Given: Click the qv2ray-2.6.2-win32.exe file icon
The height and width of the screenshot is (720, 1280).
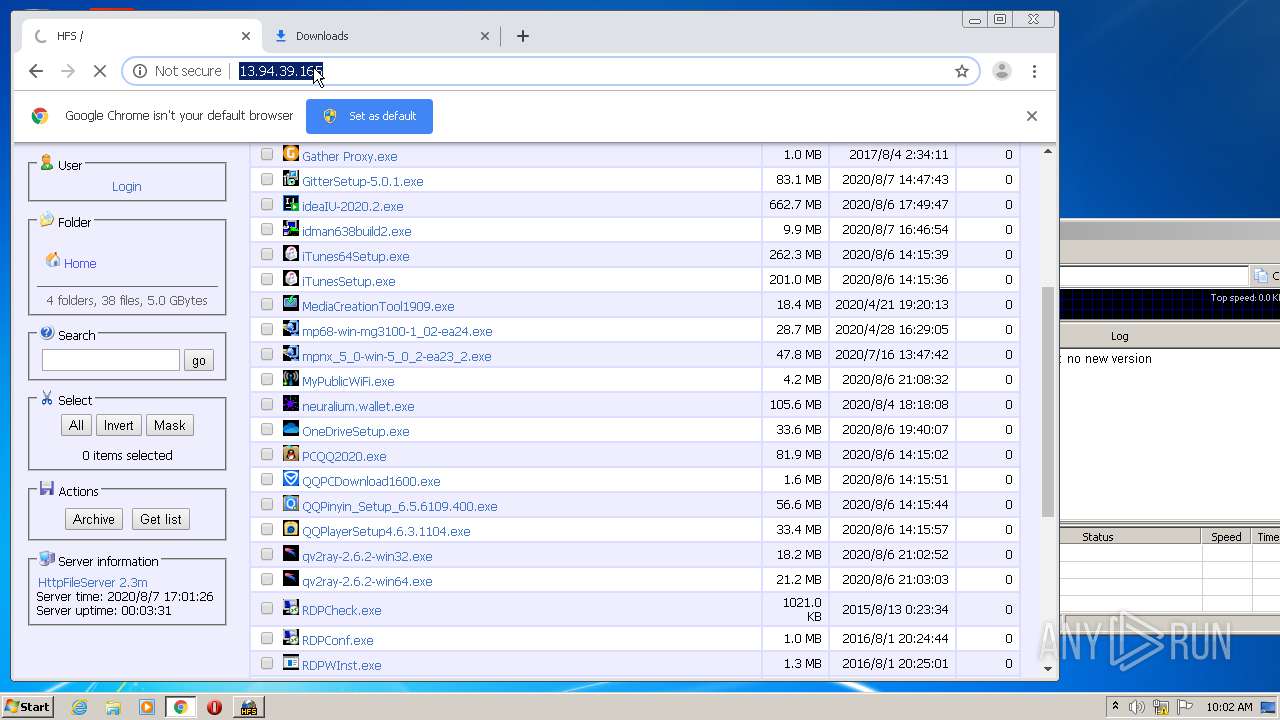Looking at the screenshot, I should coord(291,554).
